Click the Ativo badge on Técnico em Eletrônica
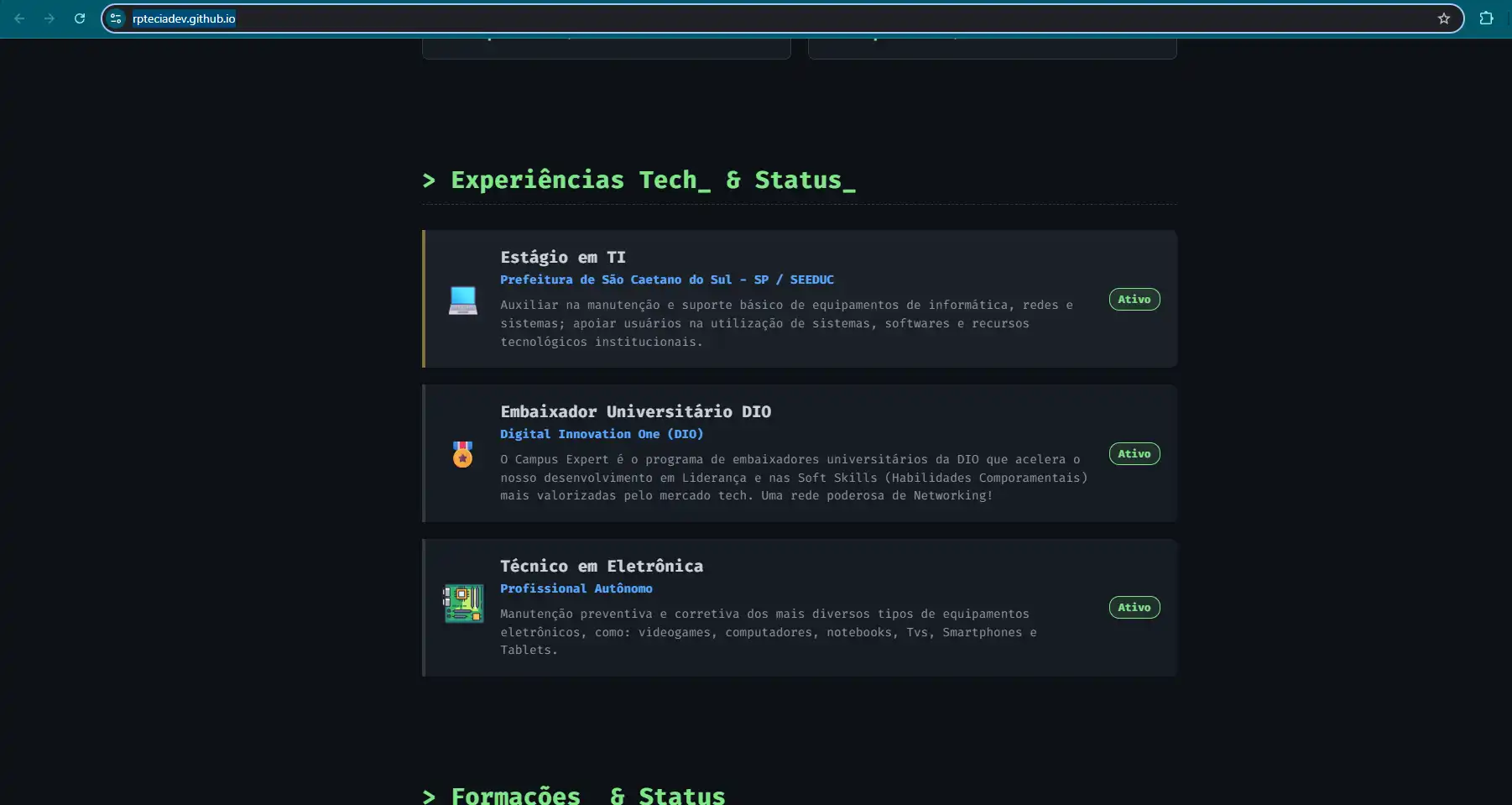 pos(1134,608)
